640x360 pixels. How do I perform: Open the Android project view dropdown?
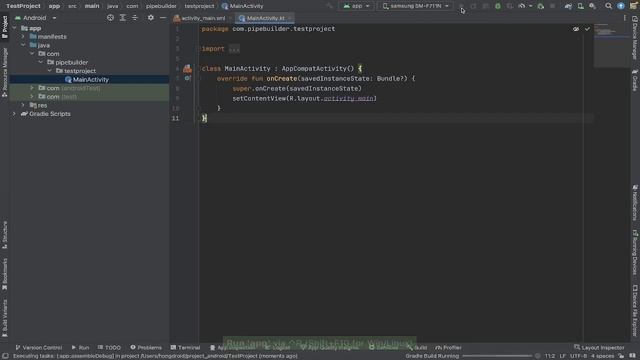(36, 18)
